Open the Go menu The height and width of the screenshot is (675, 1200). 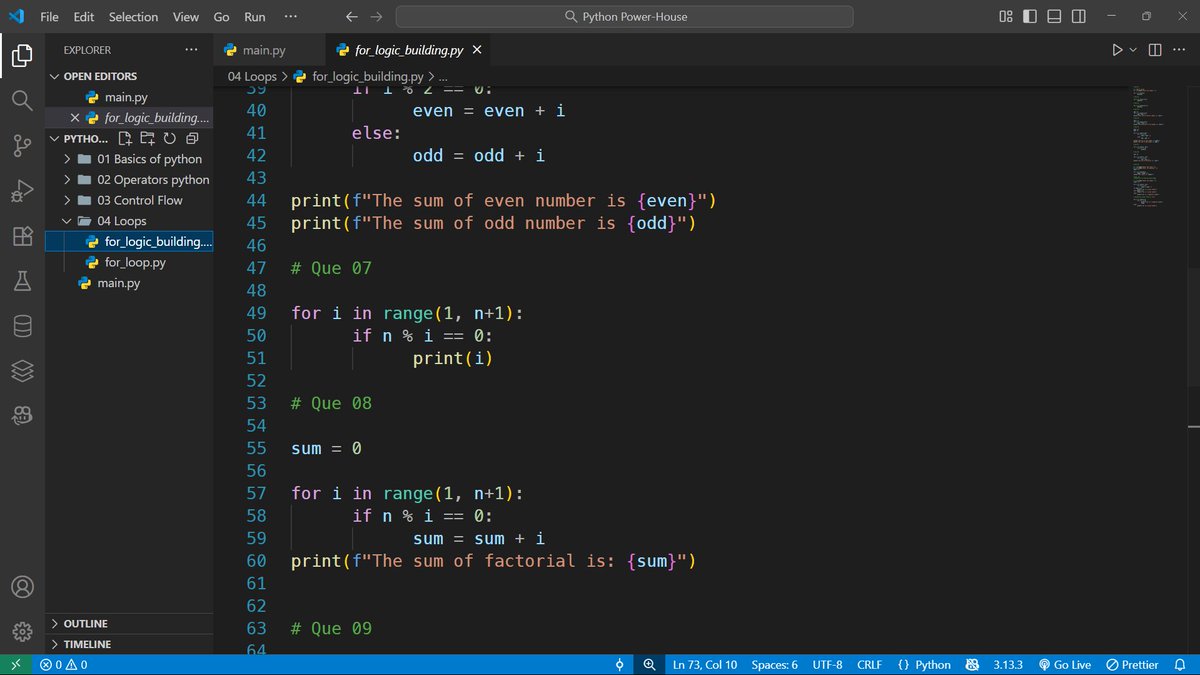point(222,17)
